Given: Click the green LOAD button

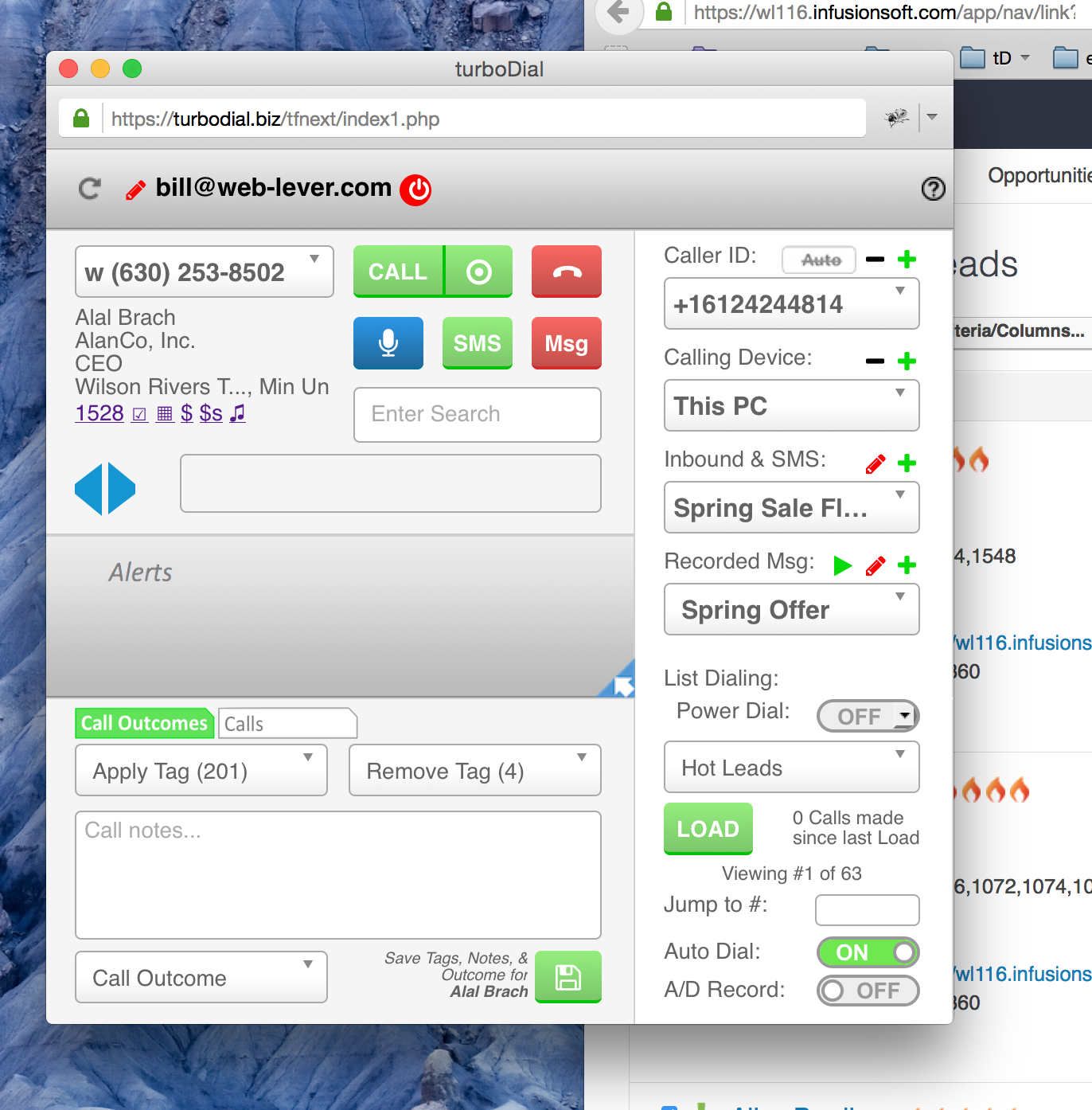Looking at the screenshot, I should (708, 829).
